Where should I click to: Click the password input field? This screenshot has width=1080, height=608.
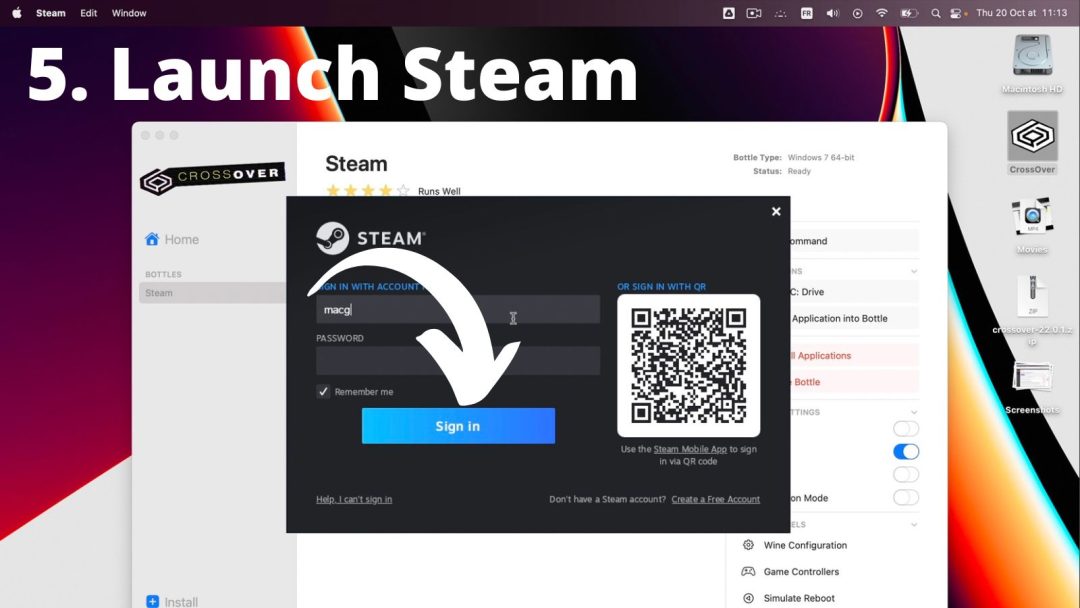pos(458,361)
